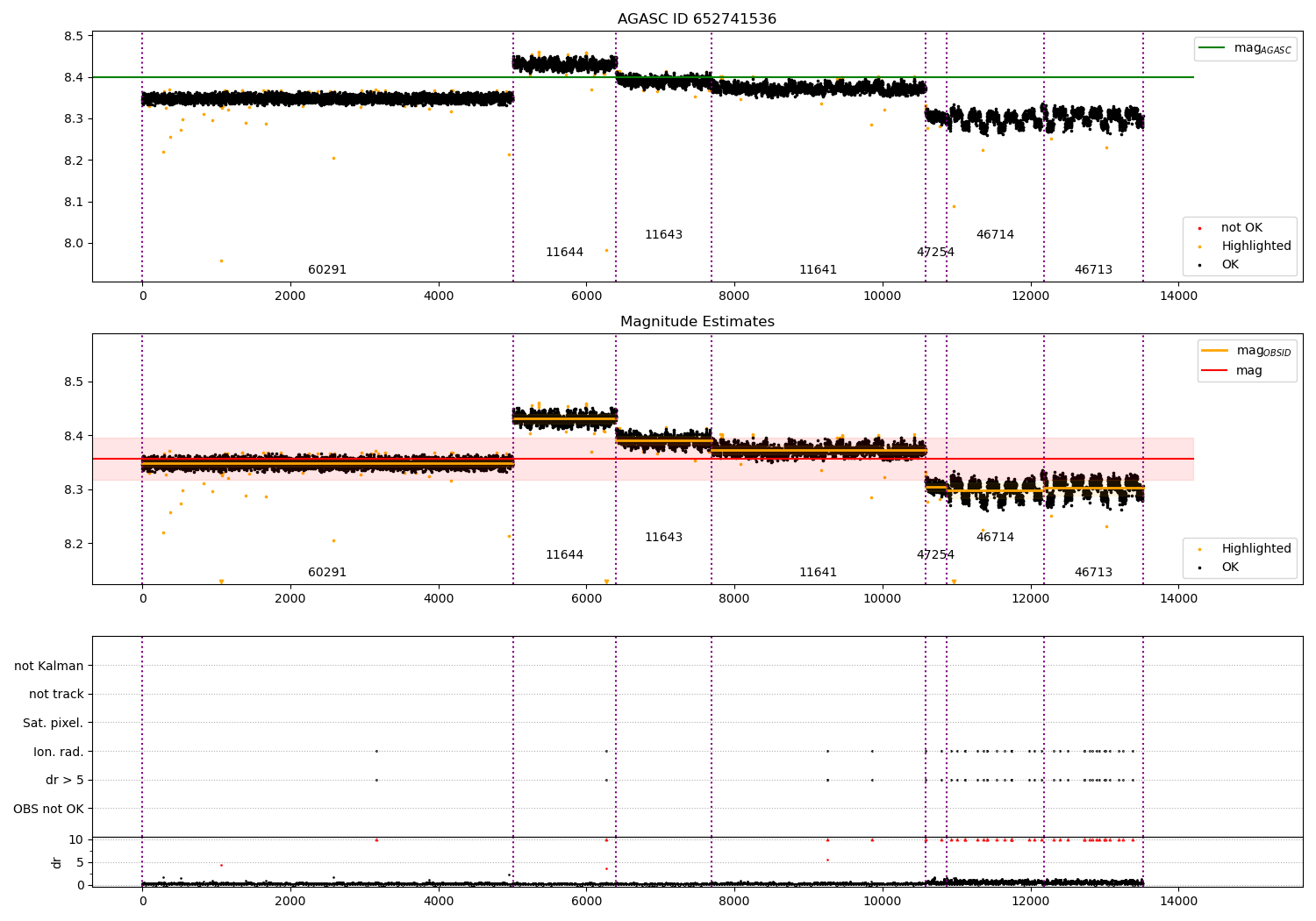This screenshot has height=921, width=1316.
Task: Click obsid label 11644 in the top panel
Action: click(x=564, y=253)
